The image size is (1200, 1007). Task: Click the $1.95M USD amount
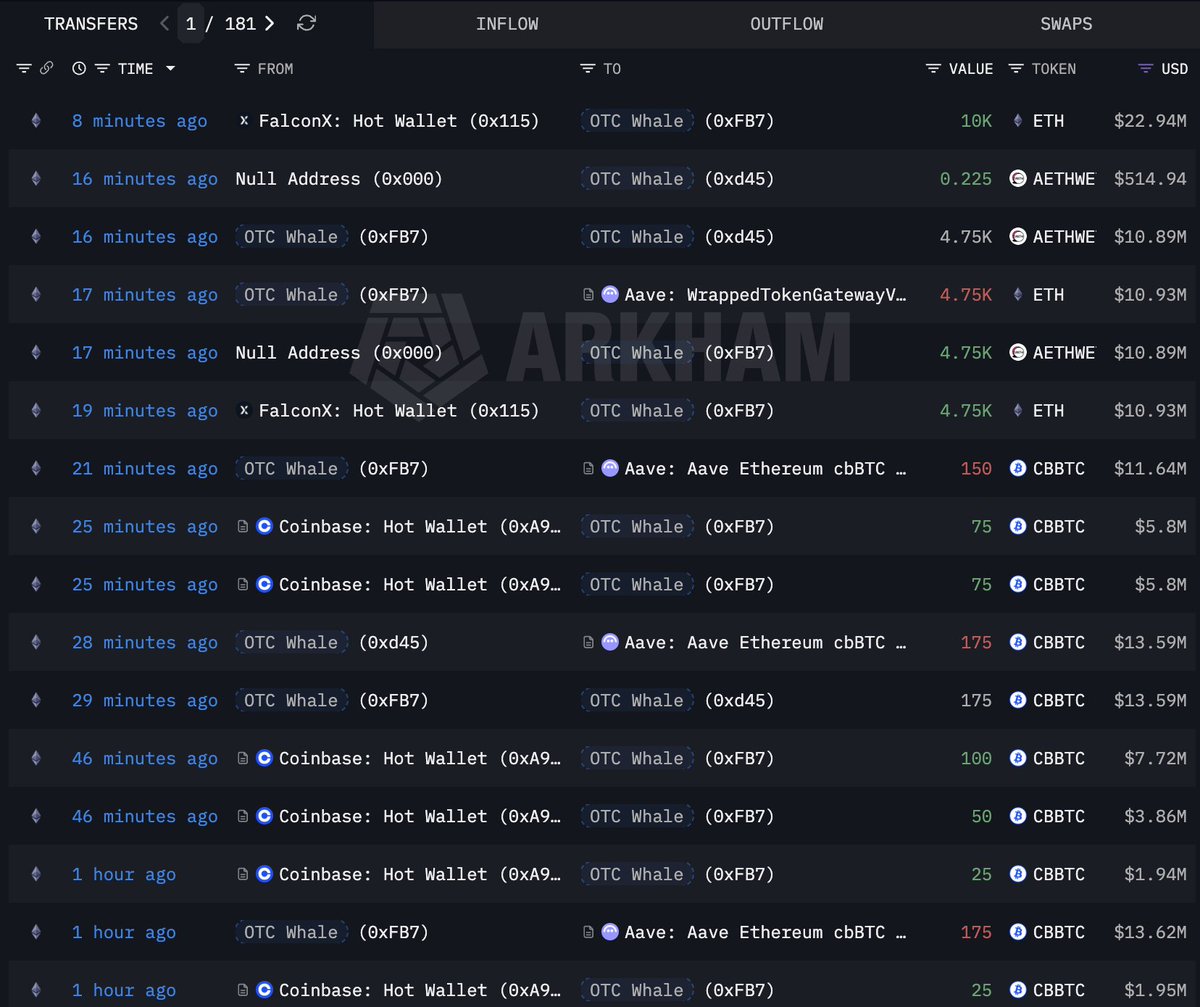tap(1155, 991)
